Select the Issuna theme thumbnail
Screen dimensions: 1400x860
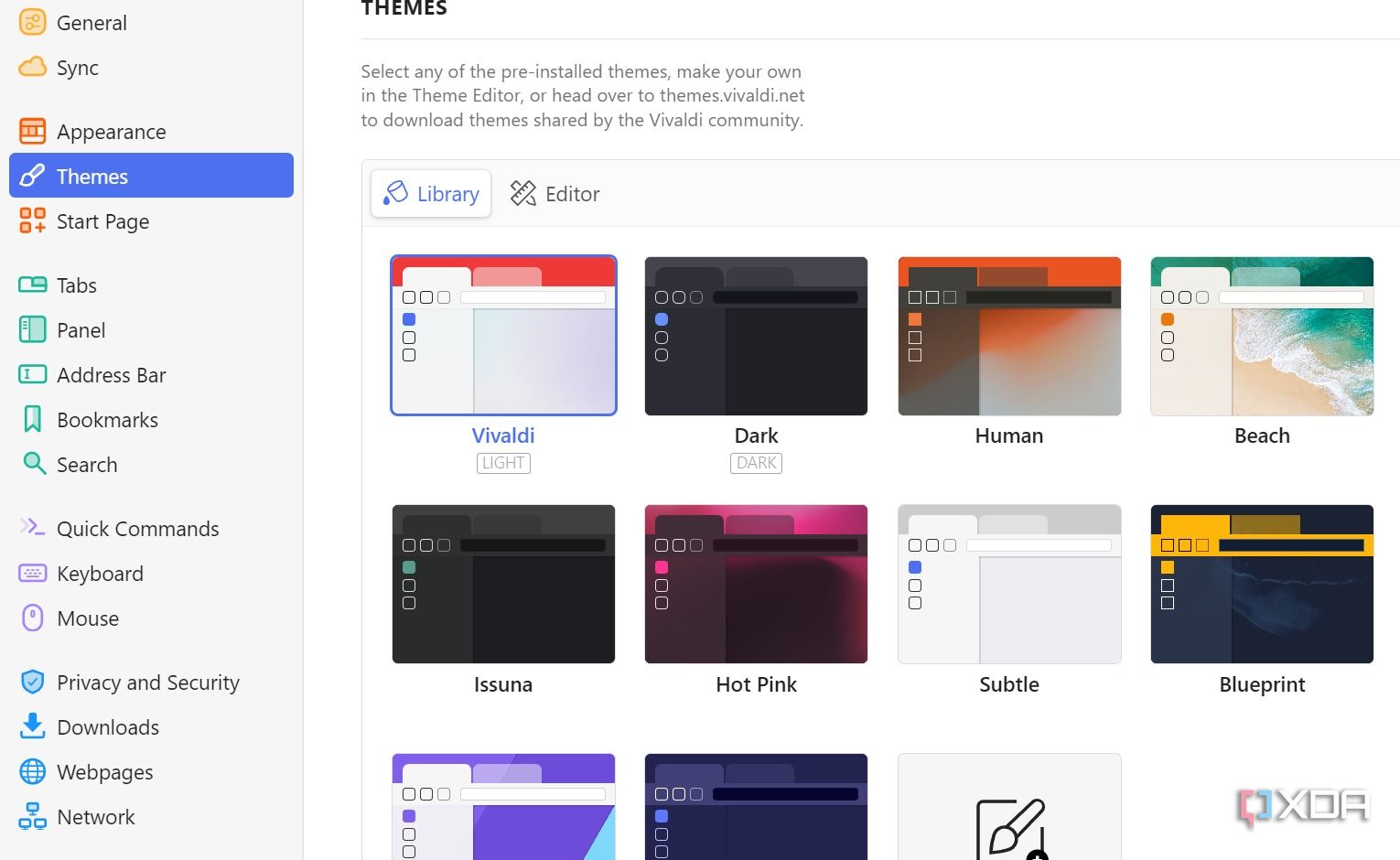(503, 584)
